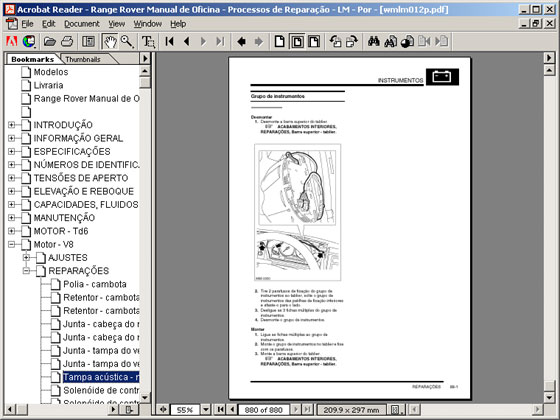Expand the ESPECIFICAÇÕES bookmark
Screen dimensions: 560x420
[x=11, y=151]
